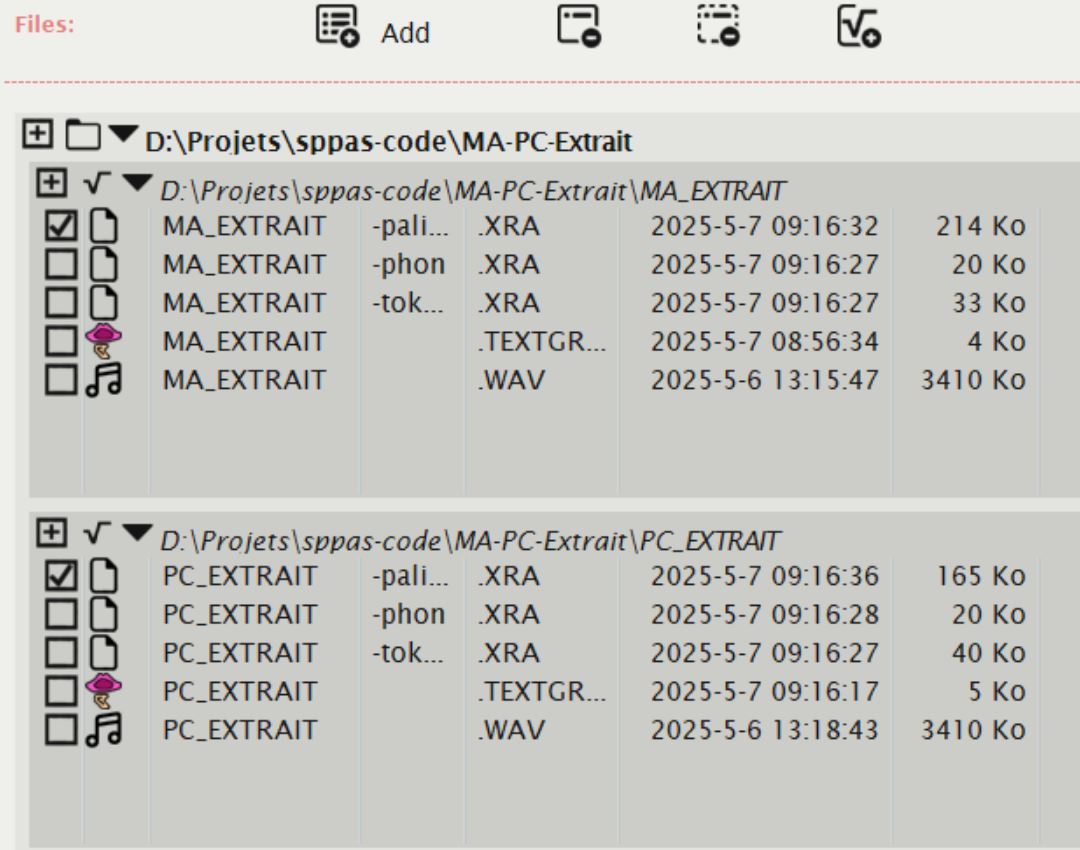Click the Add files button
Image resolution: width=1080 pixels, height=850 pixels.
tap(373, 28)
